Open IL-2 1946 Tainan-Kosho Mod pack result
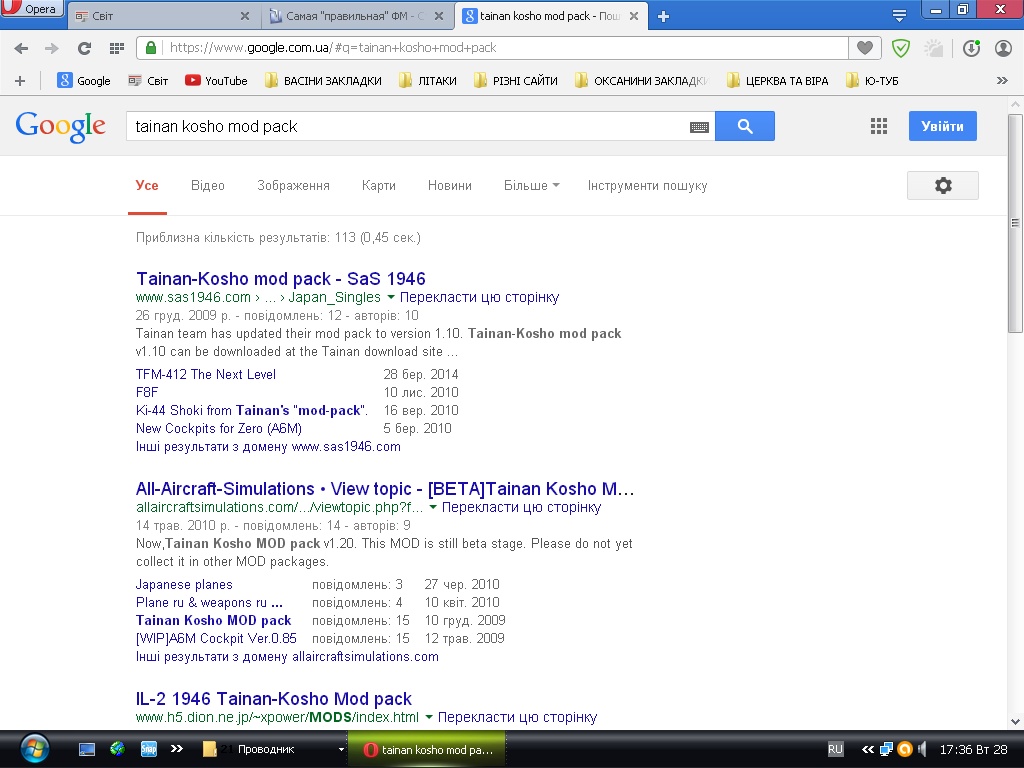Image resolution: width=1024 pixels, height=768 pixels. (274, 699)
